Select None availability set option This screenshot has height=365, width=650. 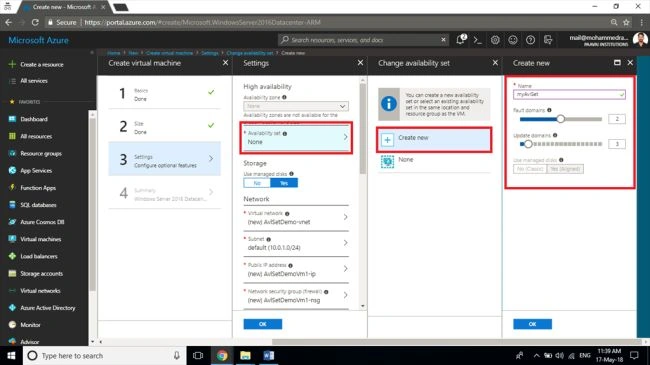tap(434, 162)
